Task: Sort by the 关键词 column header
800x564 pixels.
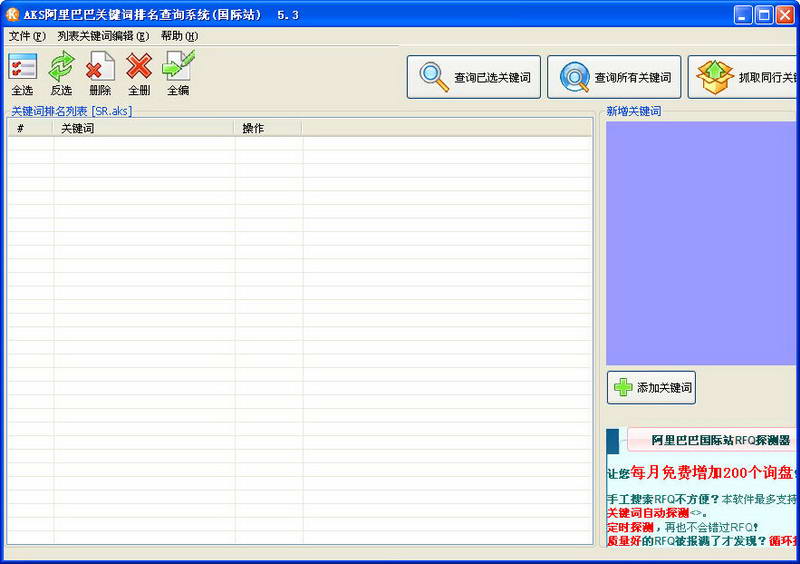Action: click(x=144, y=128)
